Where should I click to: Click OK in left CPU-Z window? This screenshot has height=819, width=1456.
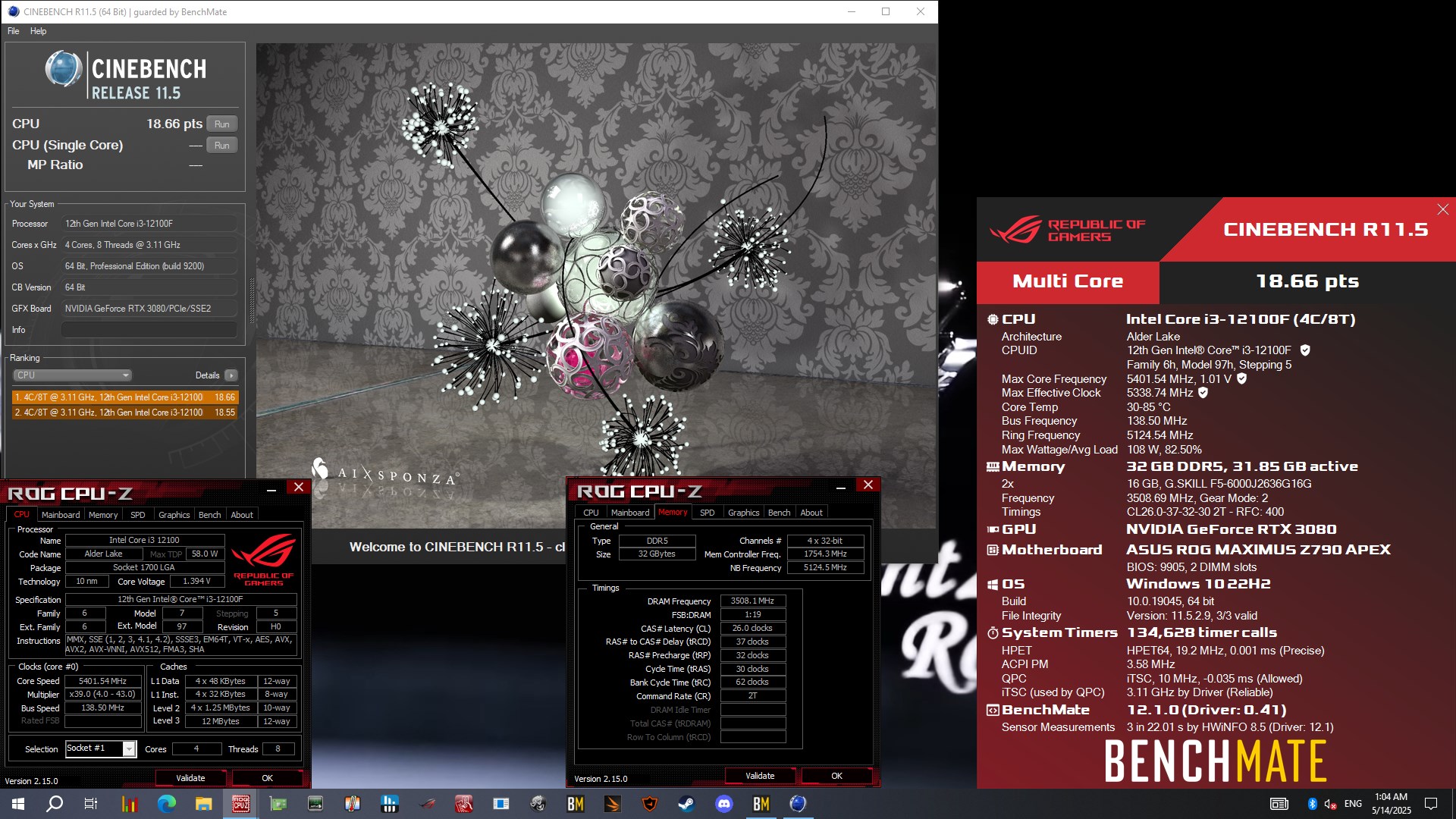[x=268, y=778]
